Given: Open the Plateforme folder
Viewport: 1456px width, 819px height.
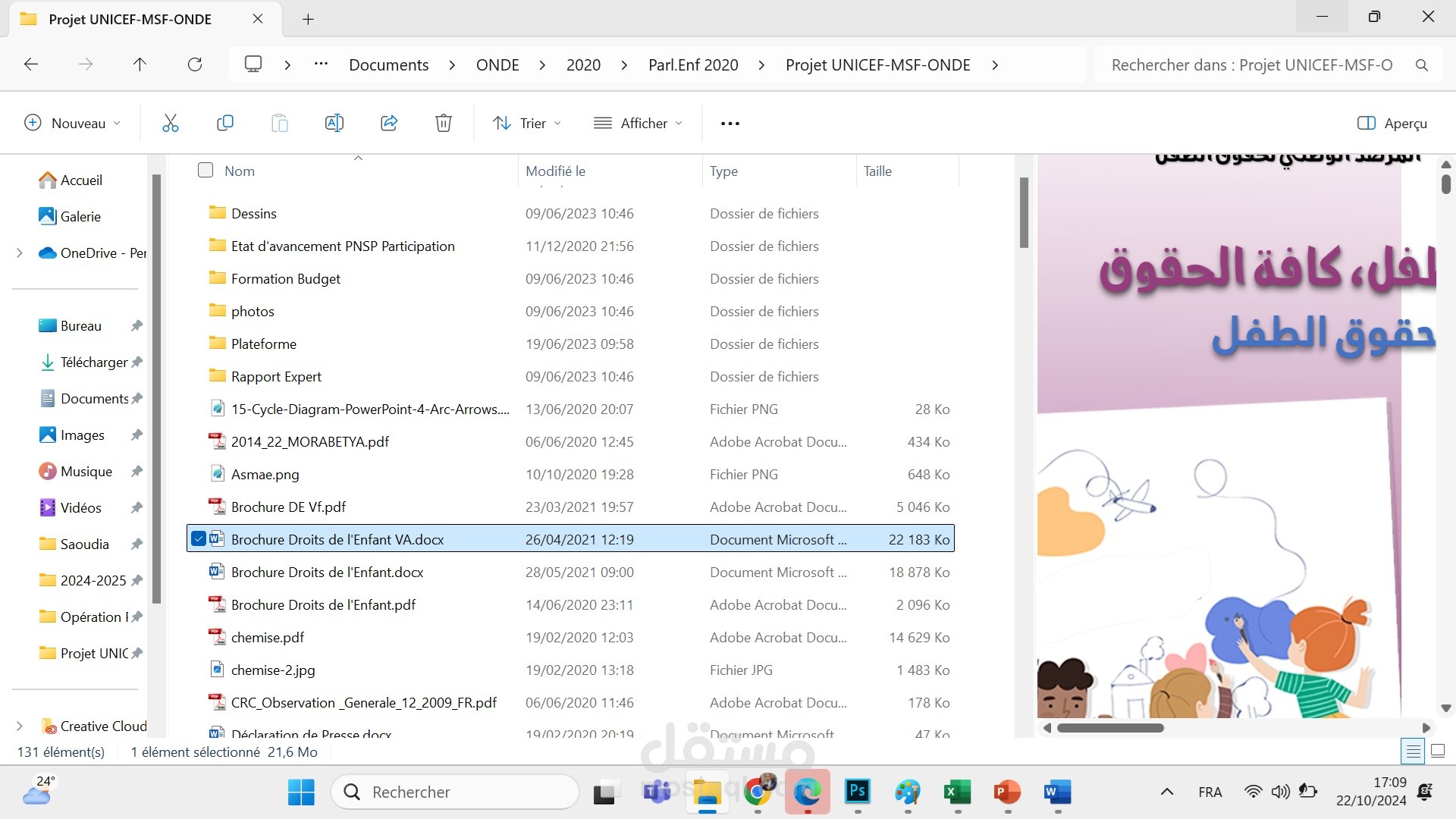Looking at the screenshot, I should pos(263,344).
